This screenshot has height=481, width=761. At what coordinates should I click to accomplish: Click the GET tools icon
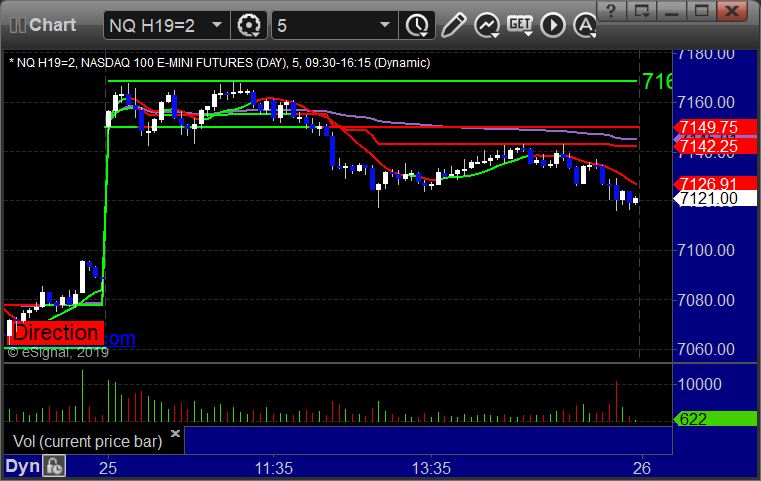(x=519, y=23)
